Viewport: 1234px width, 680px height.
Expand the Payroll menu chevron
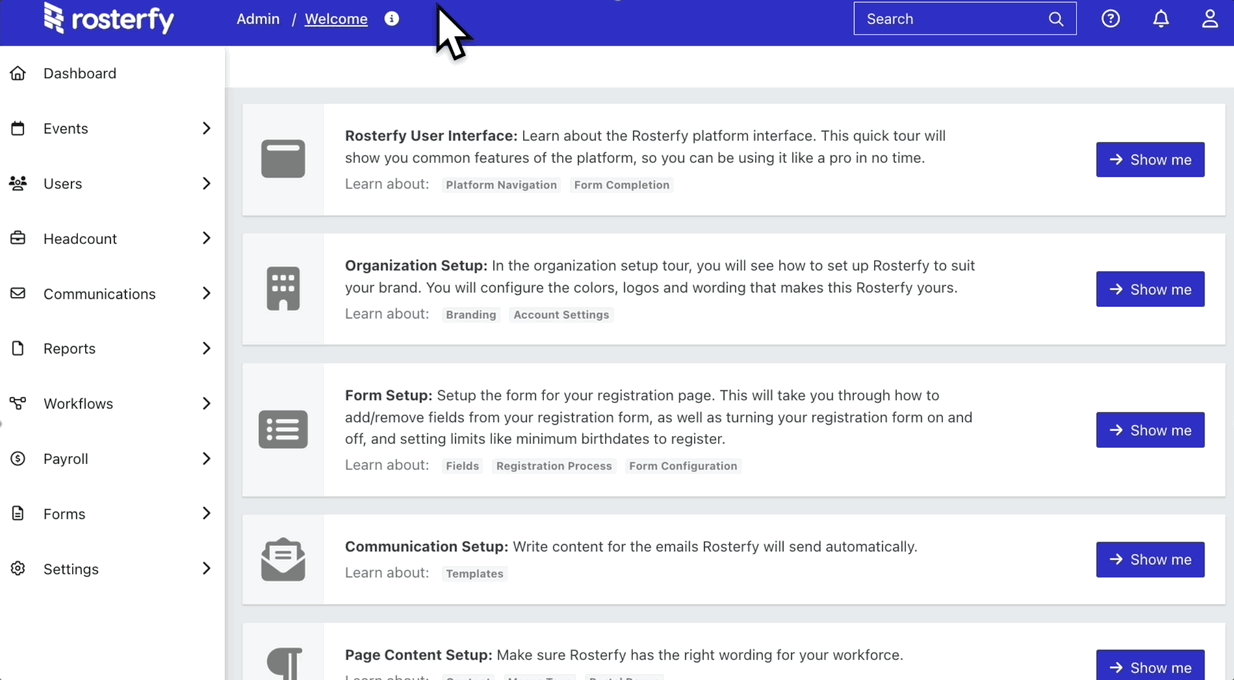pyautogui.click(x=206, y=458)
